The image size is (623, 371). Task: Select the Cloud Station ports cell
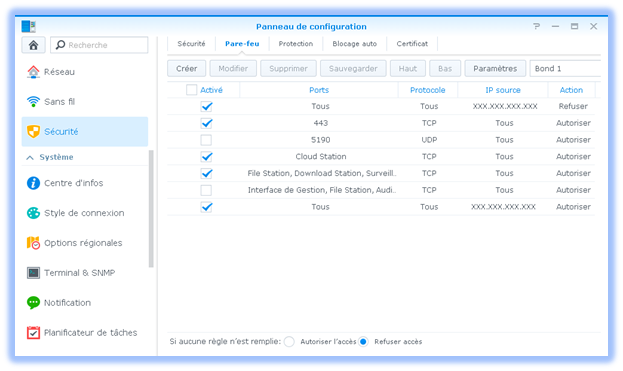321,157
